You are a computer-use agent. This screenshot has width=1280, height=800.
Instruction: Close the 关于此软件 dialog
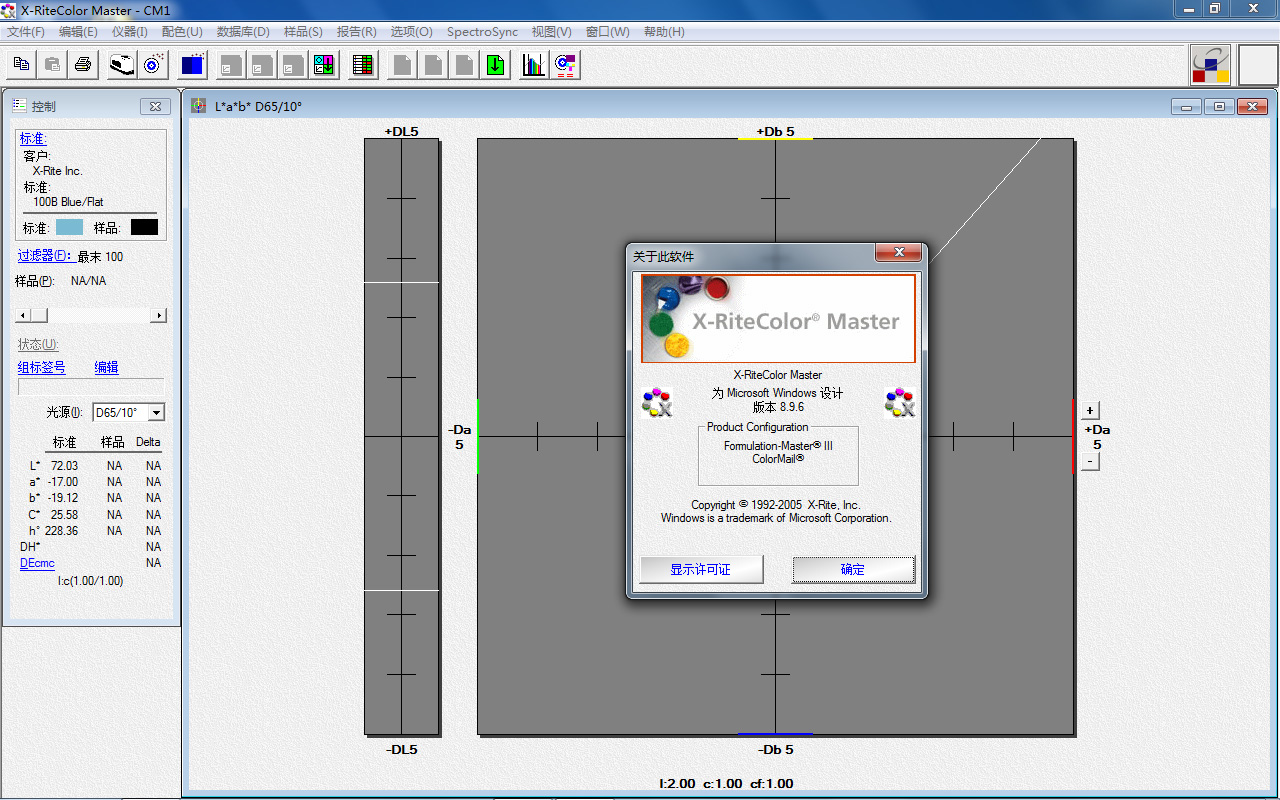(x=898, y=252)
